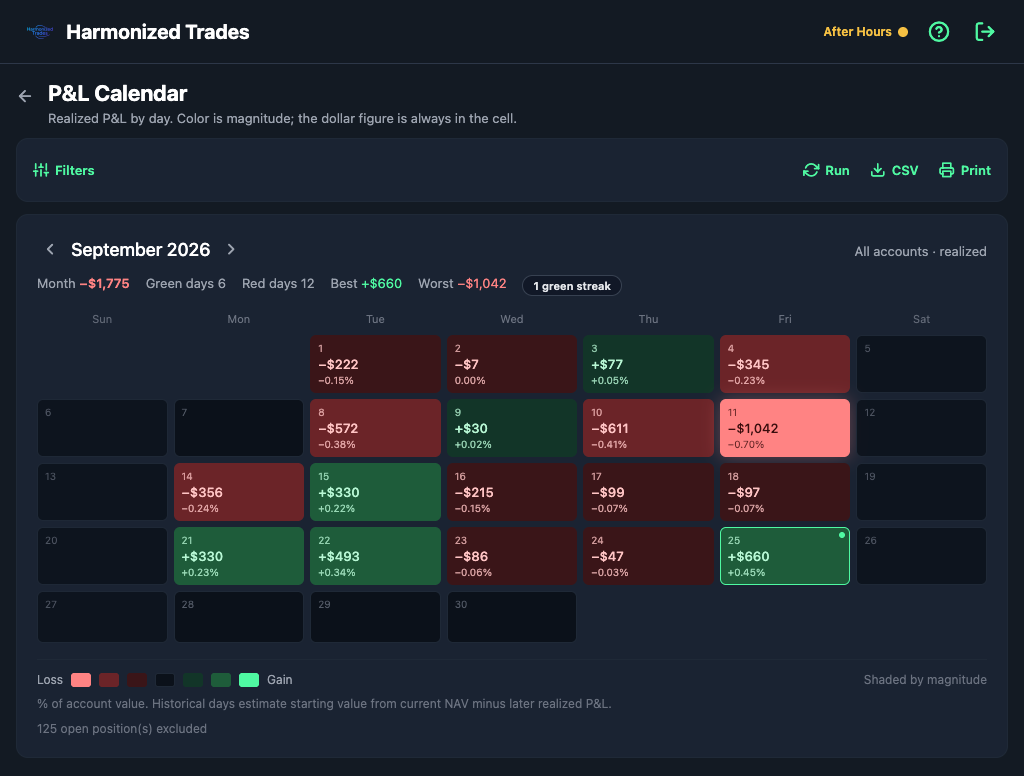Click the September 2026 month title
This screenshot has height=776, width=1024.
tap(140, 250)
